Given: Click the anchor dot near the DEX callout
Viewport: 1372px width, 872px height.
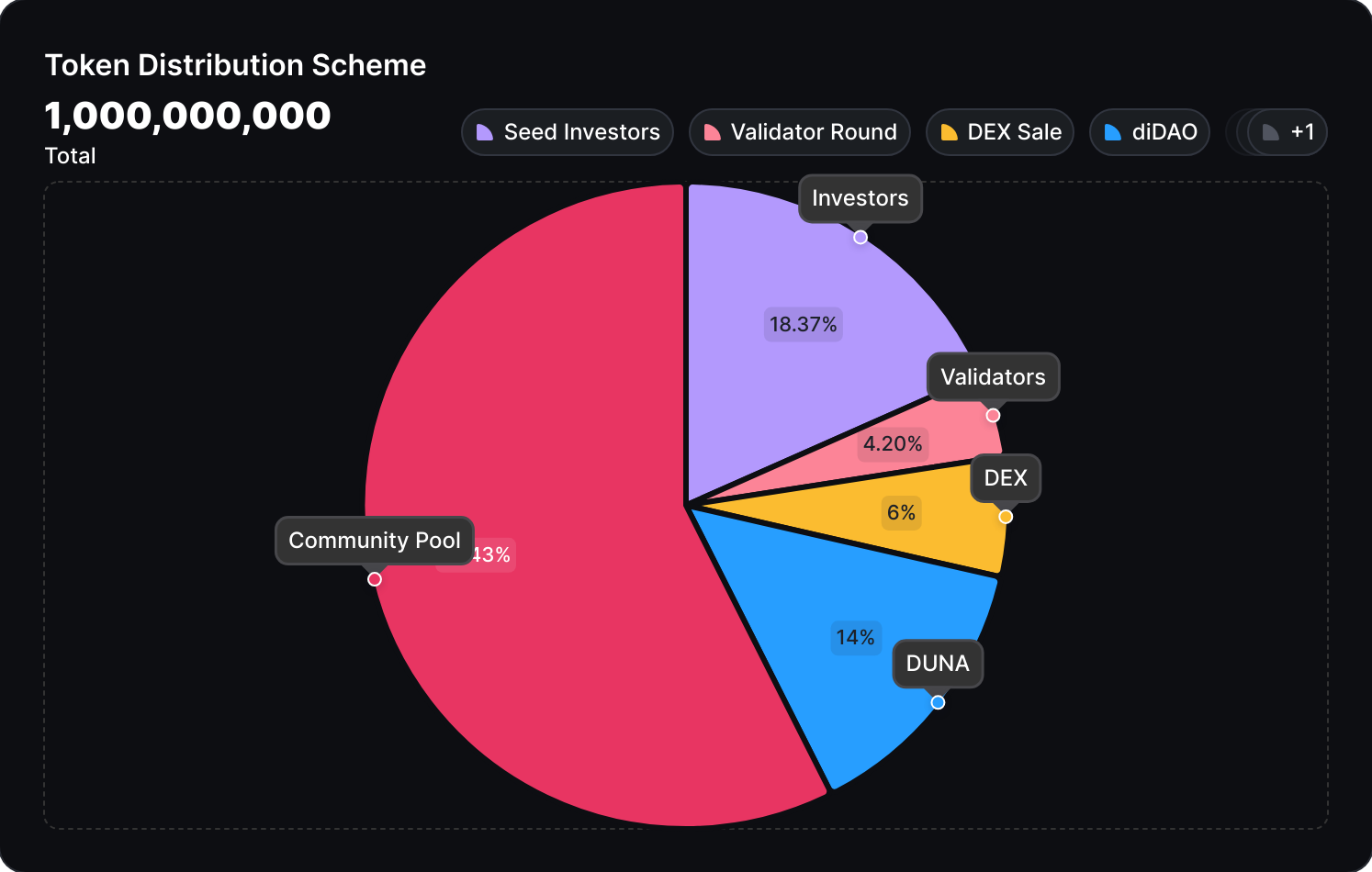Looking at the screenshot, I should [1005, 517].
